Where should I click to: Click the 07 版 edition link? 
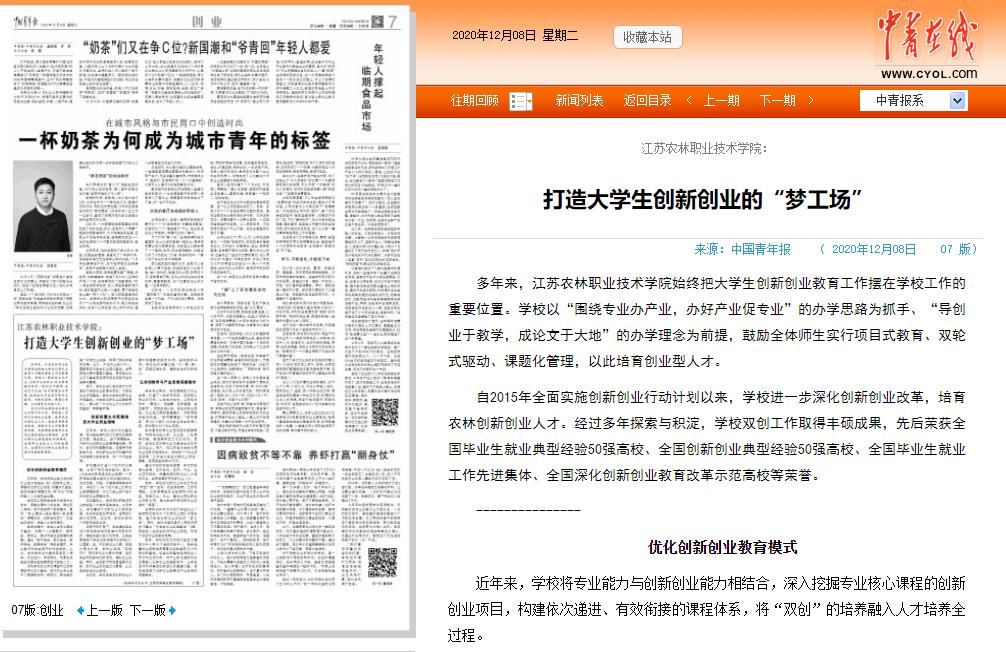955,249
